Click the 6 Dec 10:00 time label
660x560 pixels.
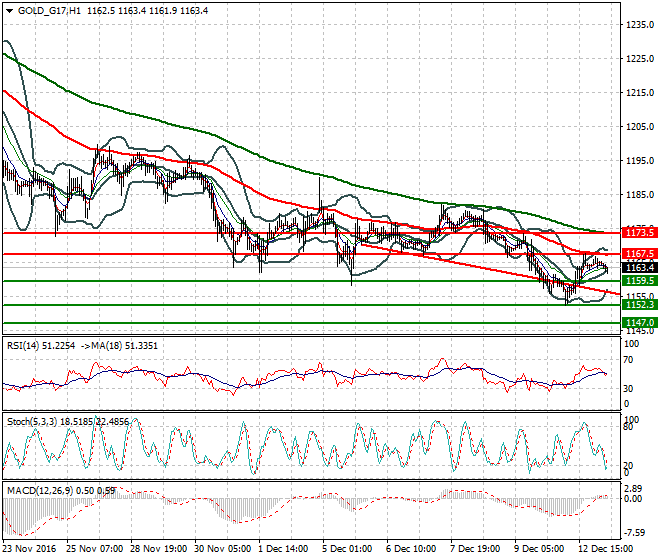(x=411, y=549)
